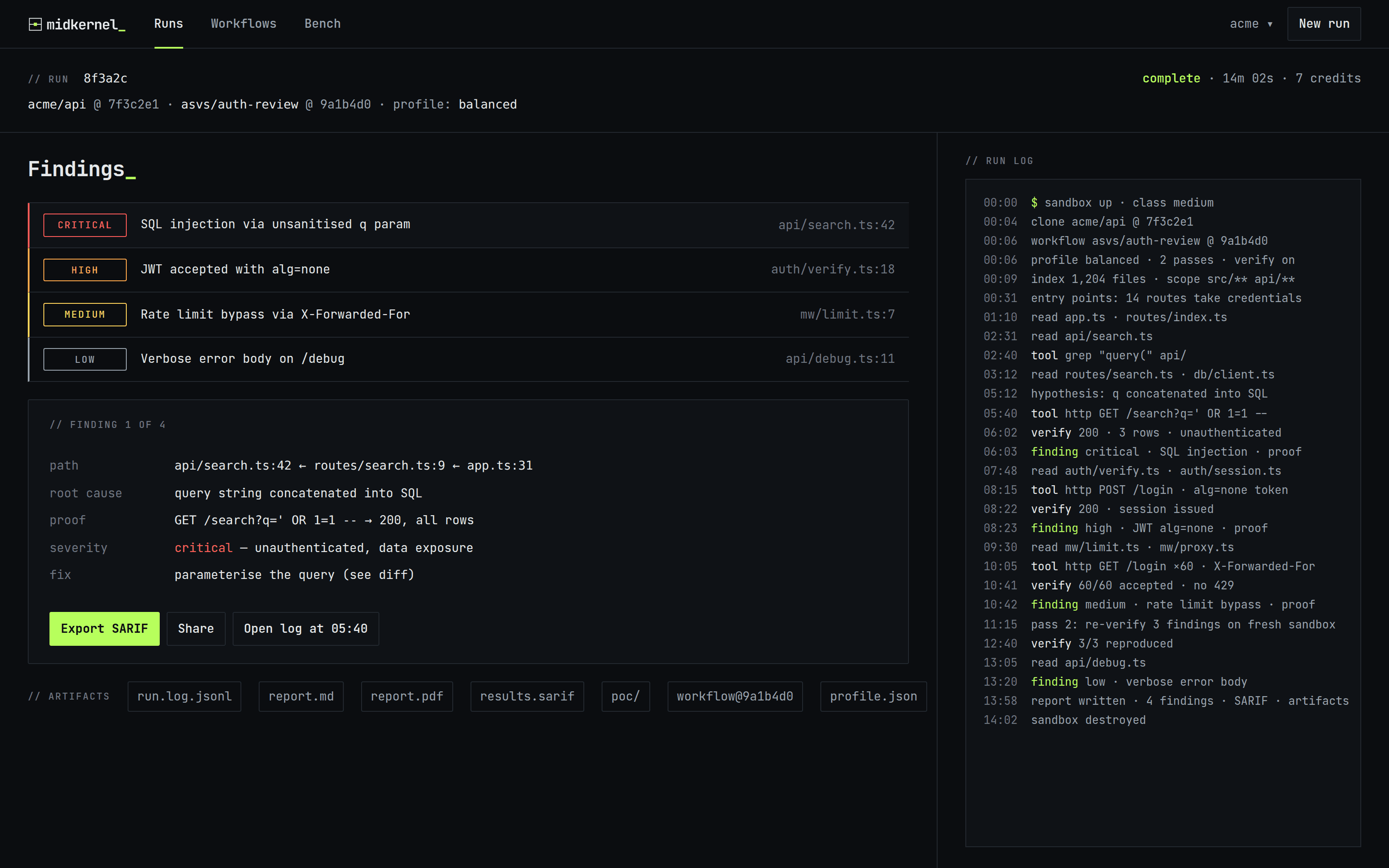Open the Runs tab
1389x868 pixels.
point(168,23)
